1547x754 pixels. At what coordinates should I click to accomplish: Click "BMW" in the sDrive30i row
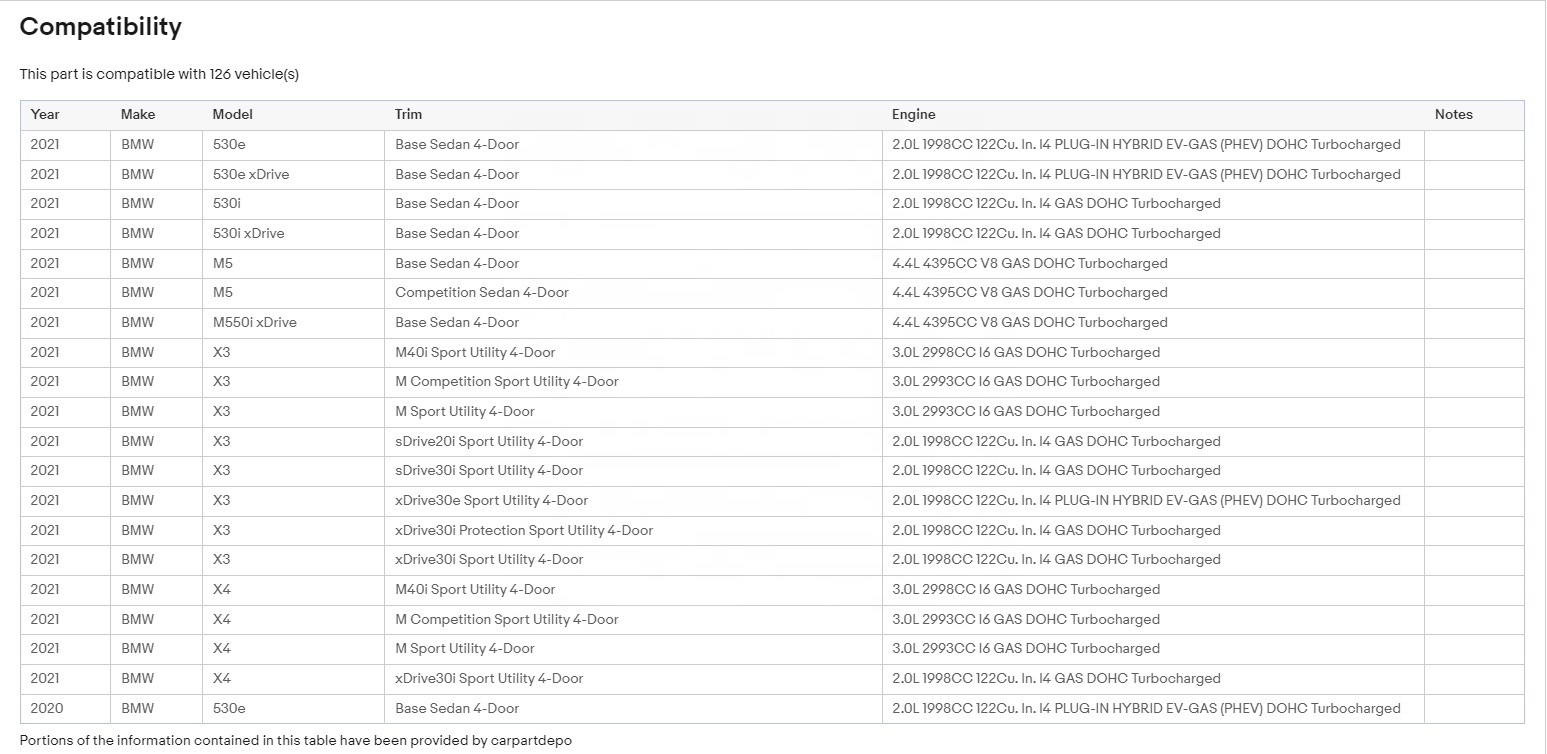coord(138,470)
